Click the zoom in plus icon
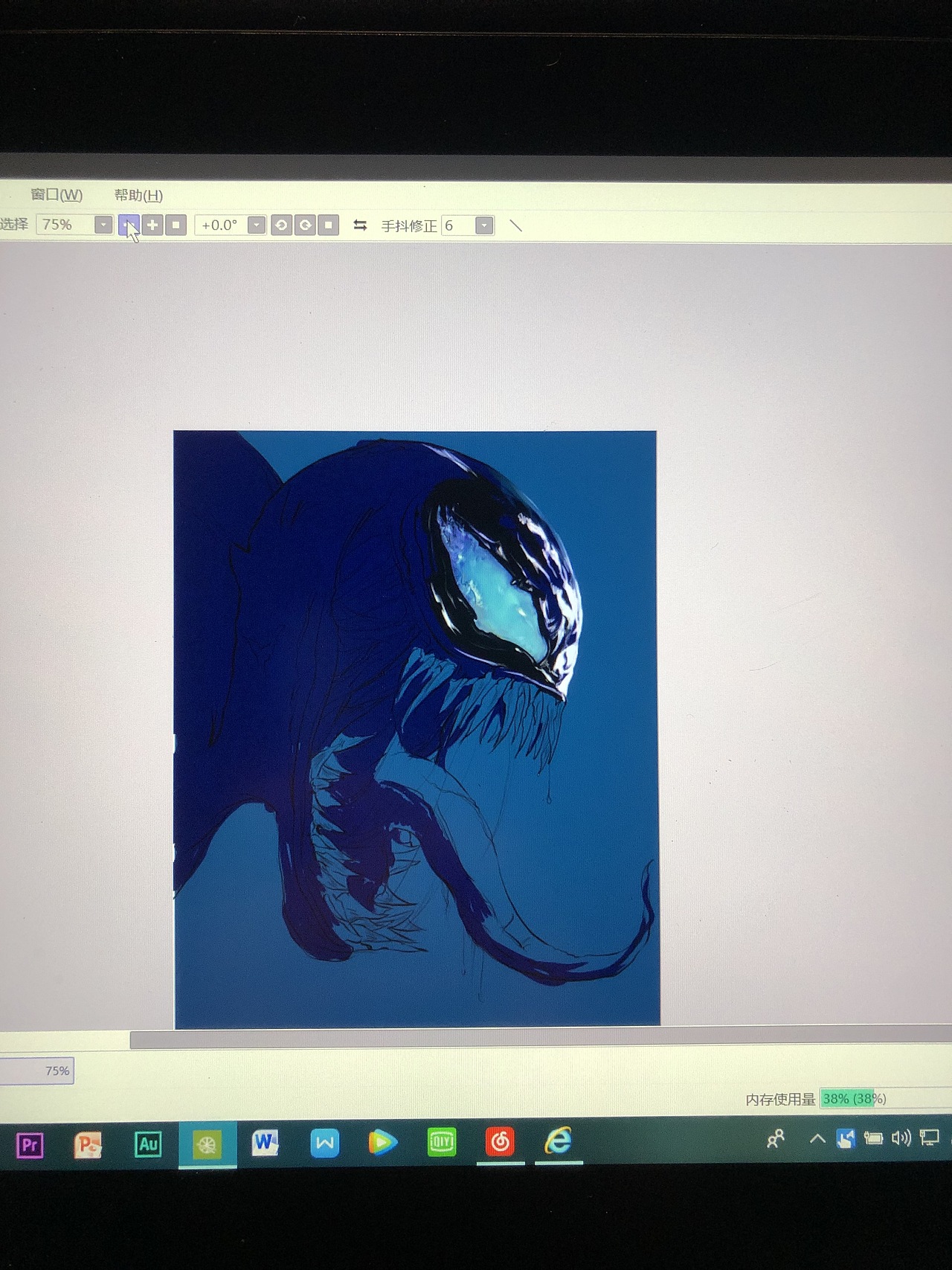The image size is (952, 1270). click(x=152, y=225)
